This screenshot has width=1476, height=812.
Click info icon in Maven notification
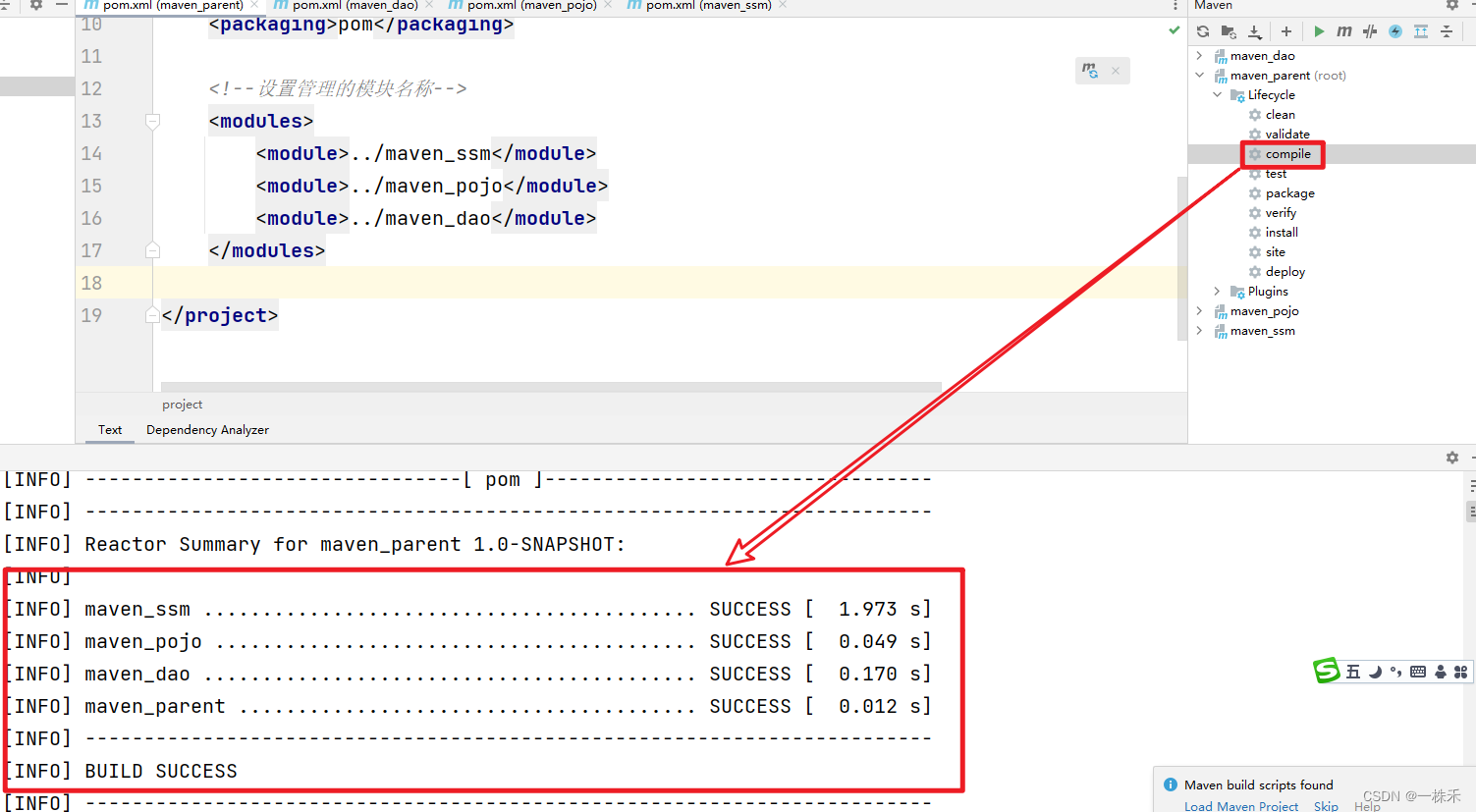click(1171, 785)
